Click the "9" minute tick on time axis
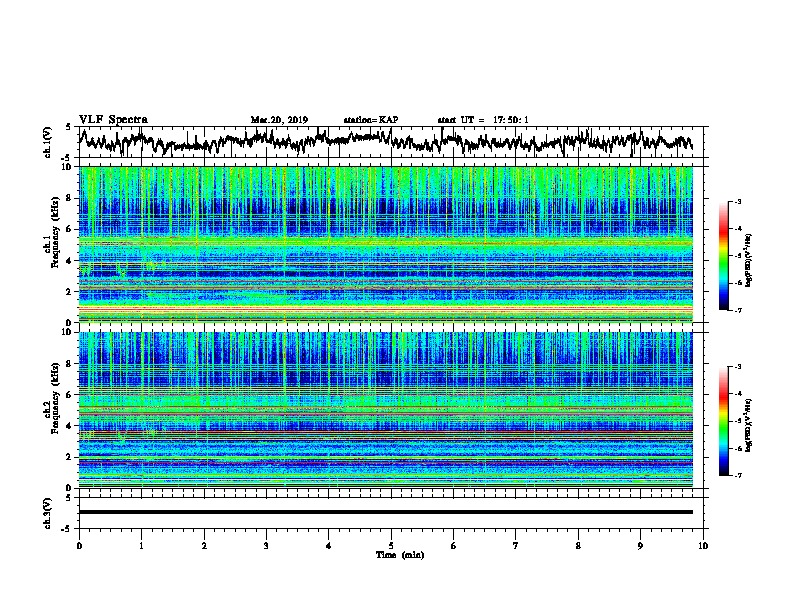792x612 pixels. tap(640, 546)
